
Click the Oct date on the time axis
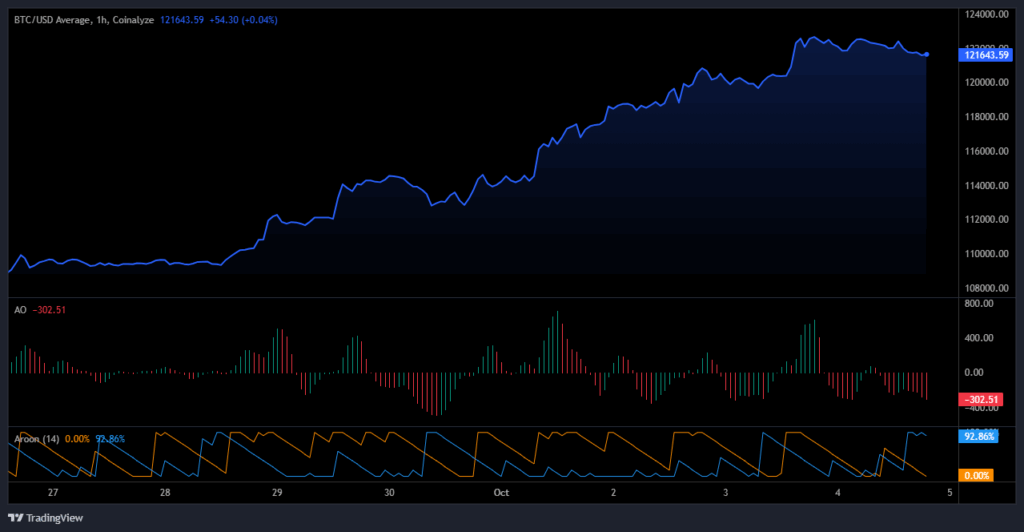(500, 493)
